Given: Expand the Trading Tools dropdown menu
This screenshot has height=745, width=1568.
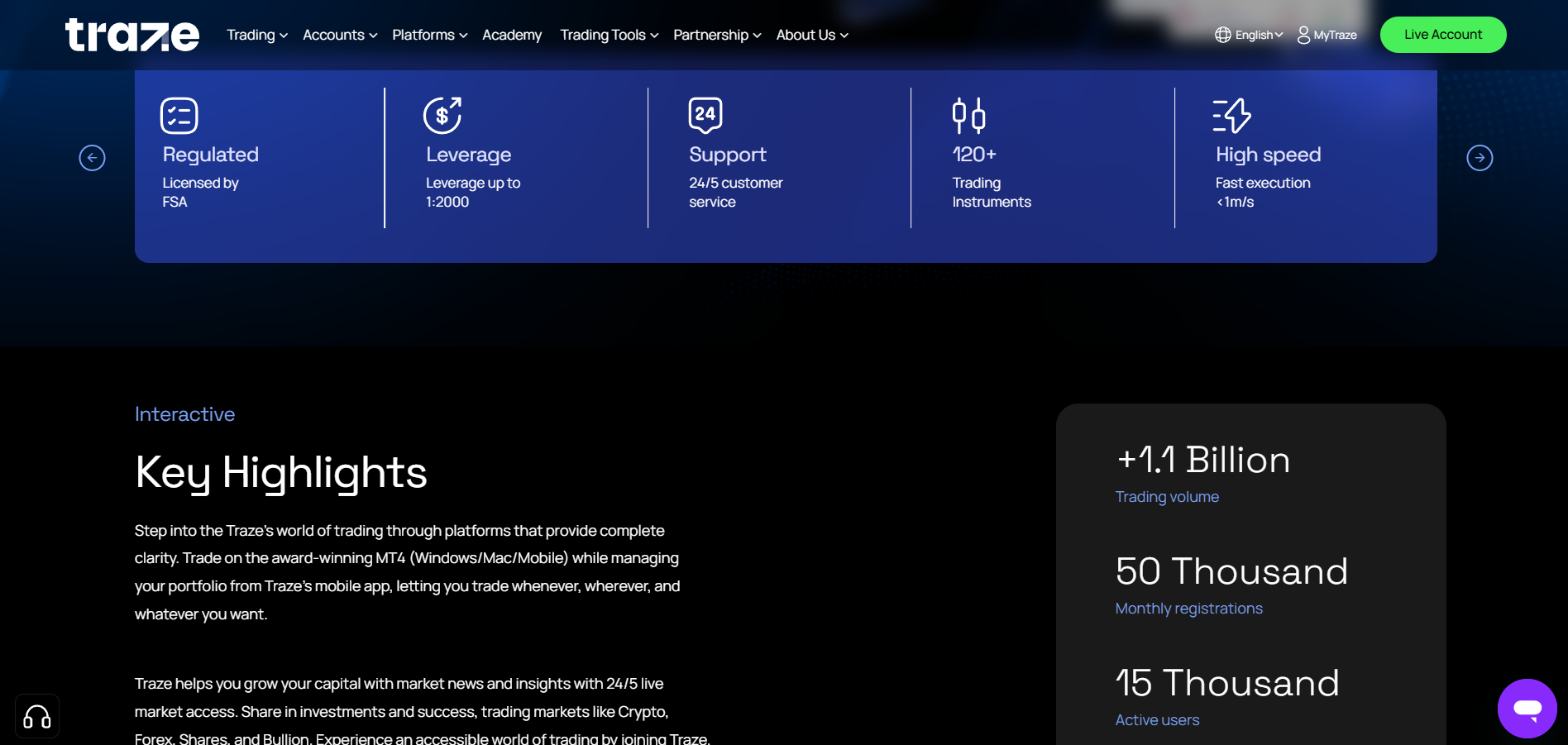Looking at the screenshot, I should coord(610,35).
